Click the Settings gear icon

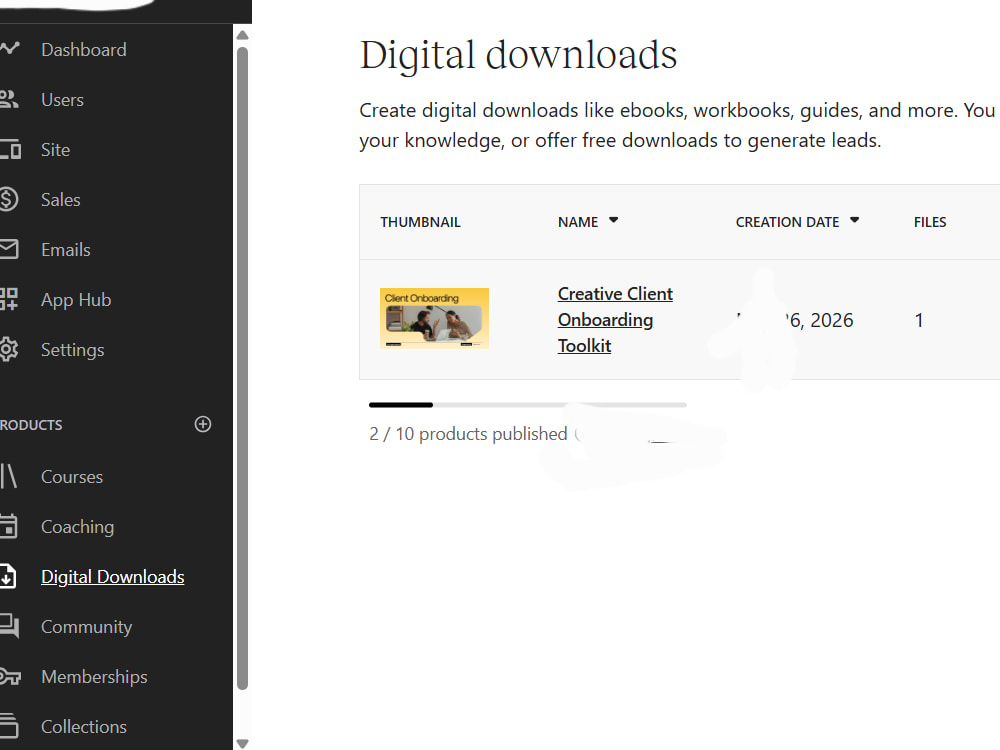coord(9,349)
